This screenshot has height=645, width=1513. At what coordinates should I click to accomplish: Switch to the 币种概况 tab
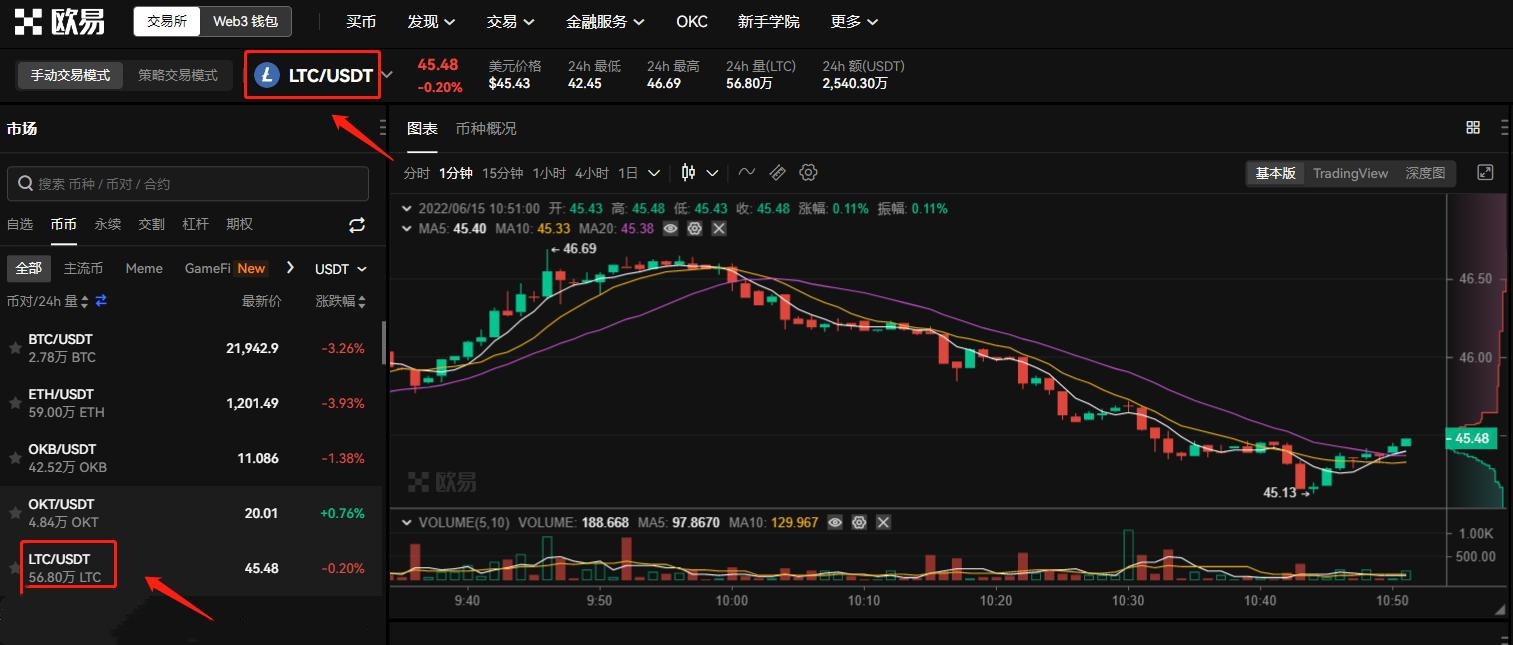[486, 128]
